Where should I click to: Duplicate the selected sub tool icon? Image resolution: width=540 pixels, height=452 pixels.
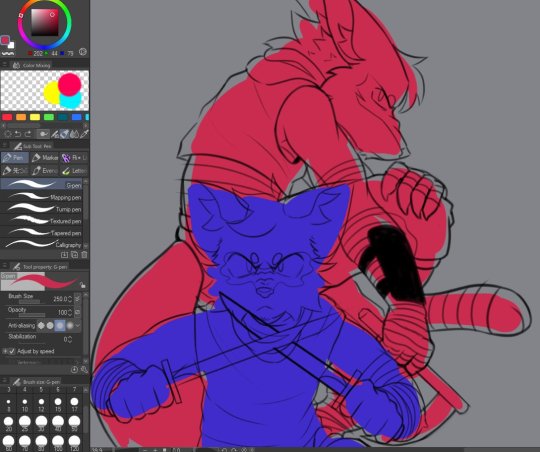(x=74, y=255)
